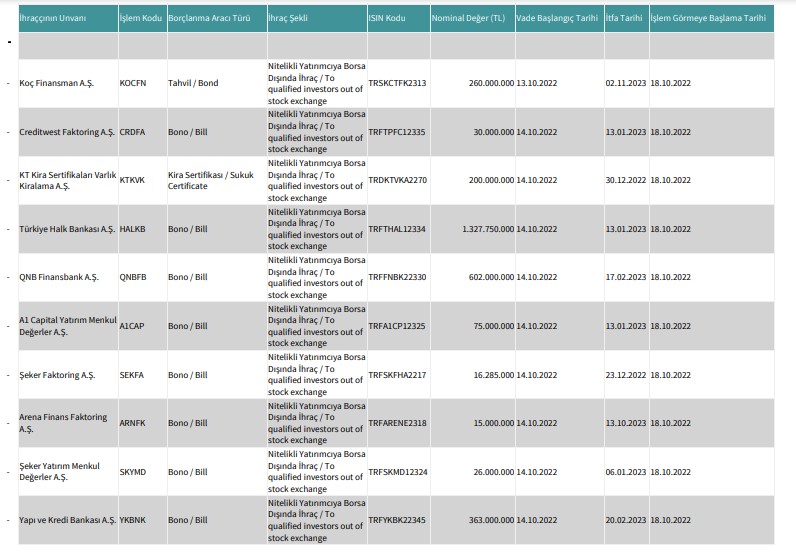Click the KTKVK trading code
The width and height of the screenshot is (796, 553).
click(132, 180)
